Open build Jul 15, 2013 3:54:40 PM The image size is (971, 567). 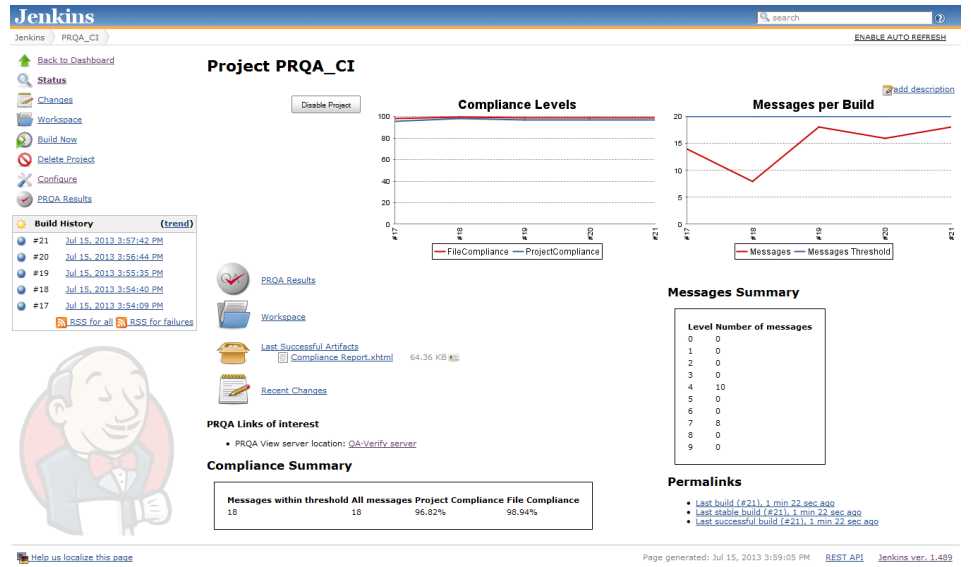[114, 289]
